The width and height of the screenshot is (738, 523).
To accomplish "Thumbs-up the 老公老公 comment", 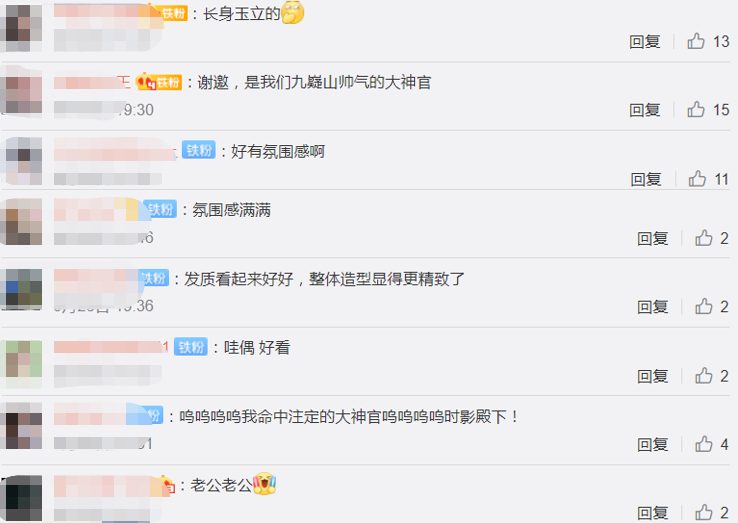I will (704, 512).
